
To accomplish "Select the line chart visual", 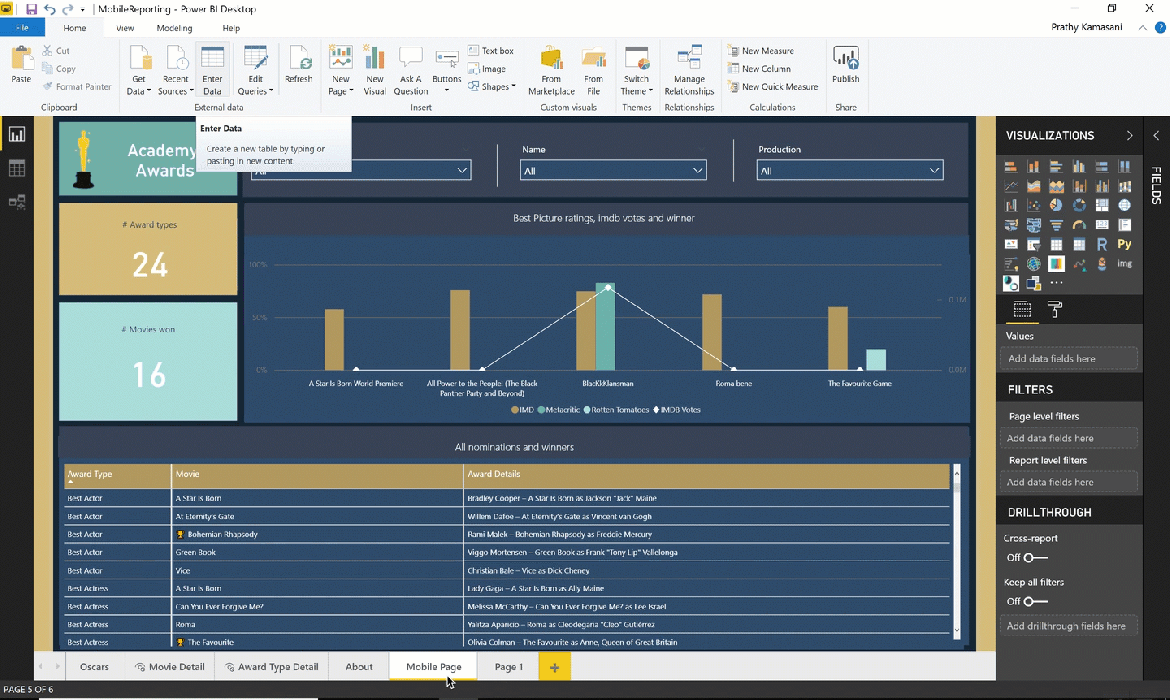I will [x=1010, y=186].
